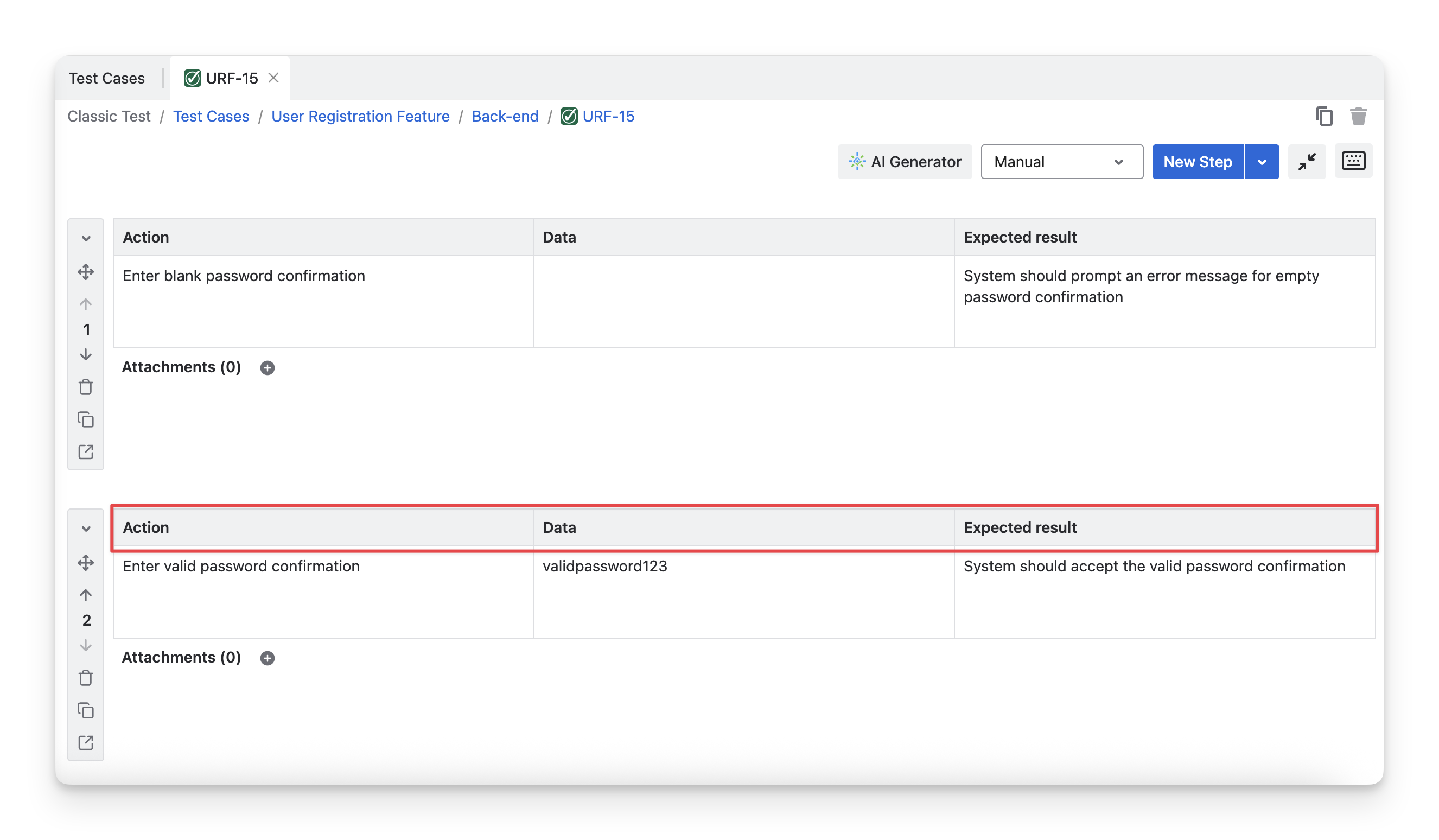Collapse step 1 with chevron
Image resolution: width=1439 pixels, height=840 pixels.
86,238
